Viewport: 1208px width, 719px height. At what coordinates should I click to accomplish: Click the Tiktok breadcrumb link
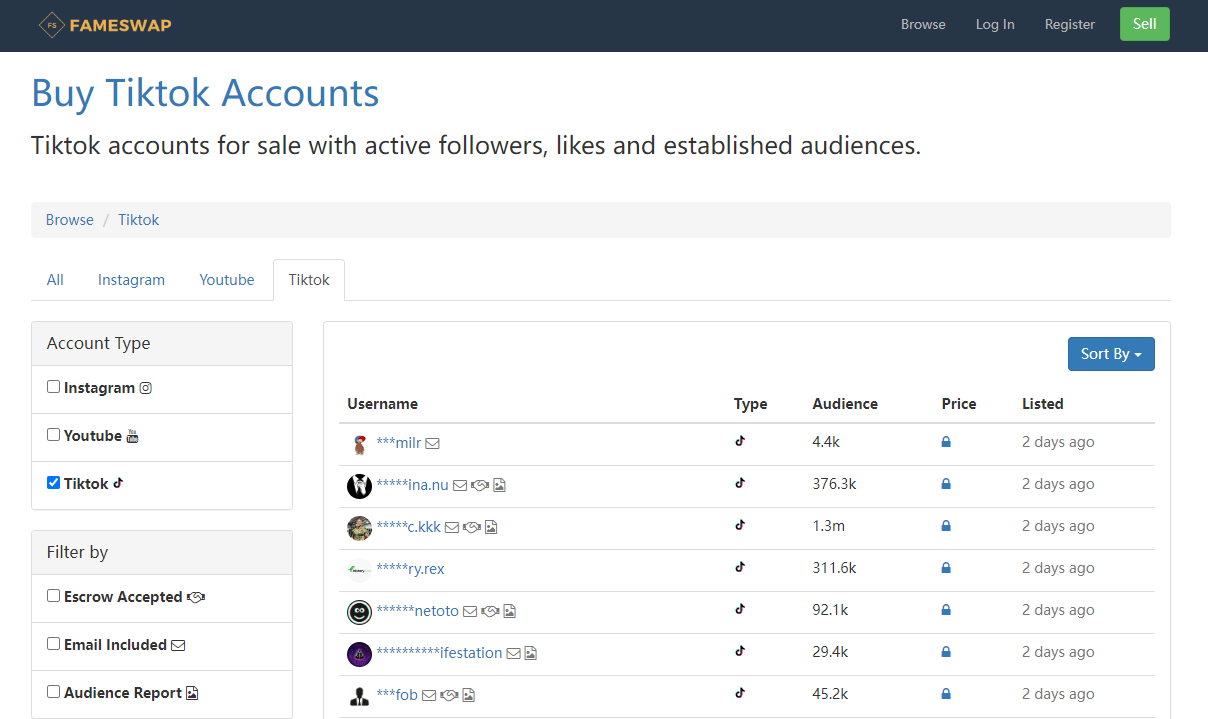pyautogui.click(x=139, y=220)
